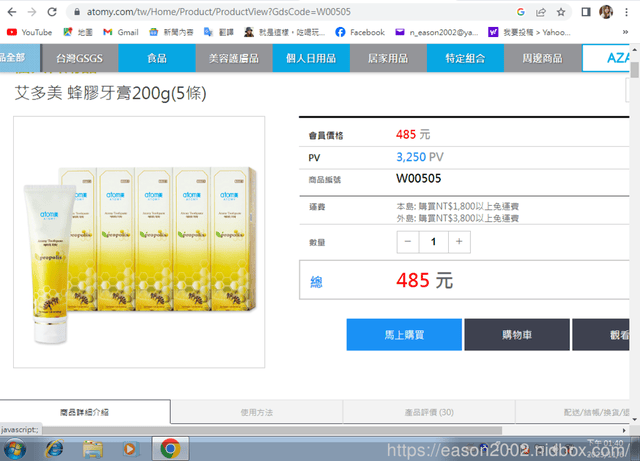640x461 pixels.
Task: Click the padlock site info icon
Action: click(77, 12)
